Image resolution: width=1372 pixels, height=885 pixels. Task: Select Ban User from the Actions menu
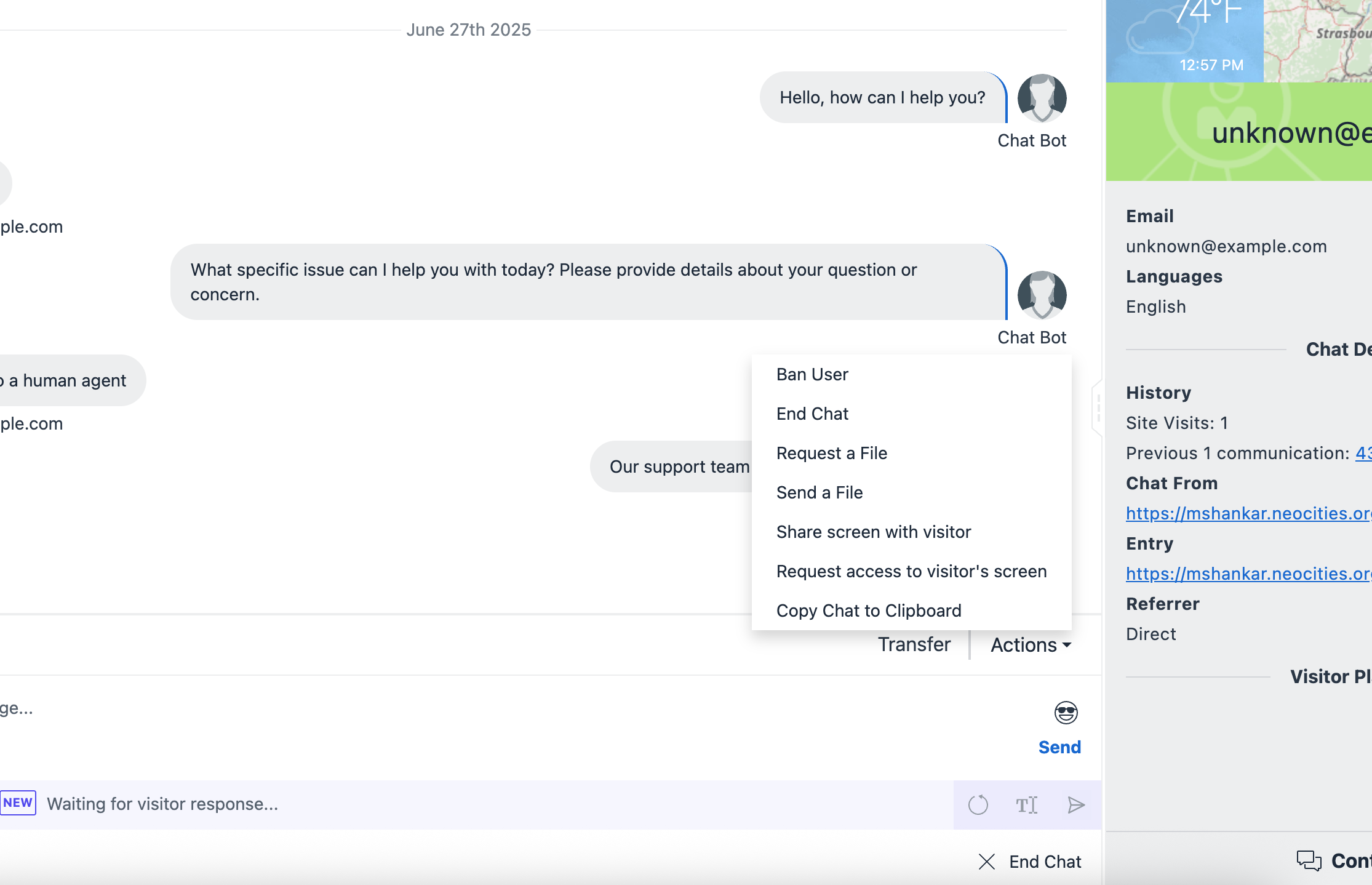pos(812,374)
